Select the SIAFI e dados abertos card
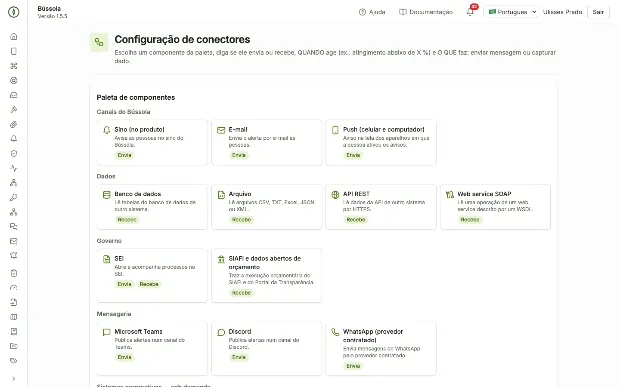Image resolution: width=620 pixels, height=387 pixels. coord(267,276)
